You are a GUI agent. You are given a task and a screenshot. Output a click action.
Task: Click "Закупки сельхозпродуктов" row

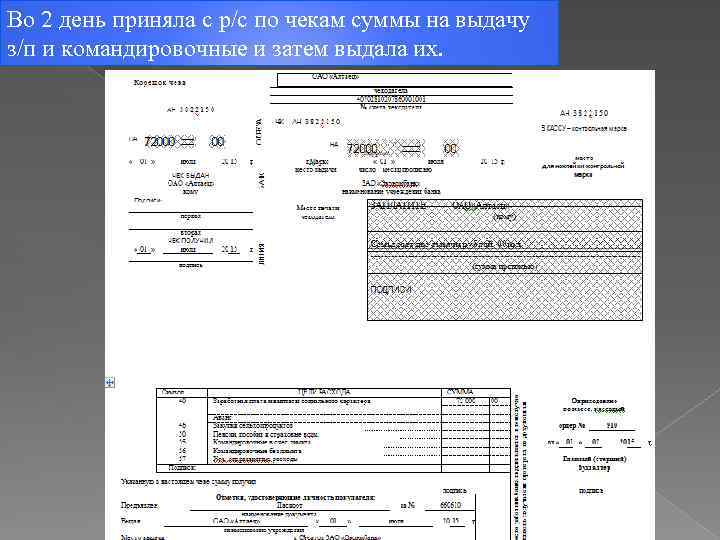253,426
